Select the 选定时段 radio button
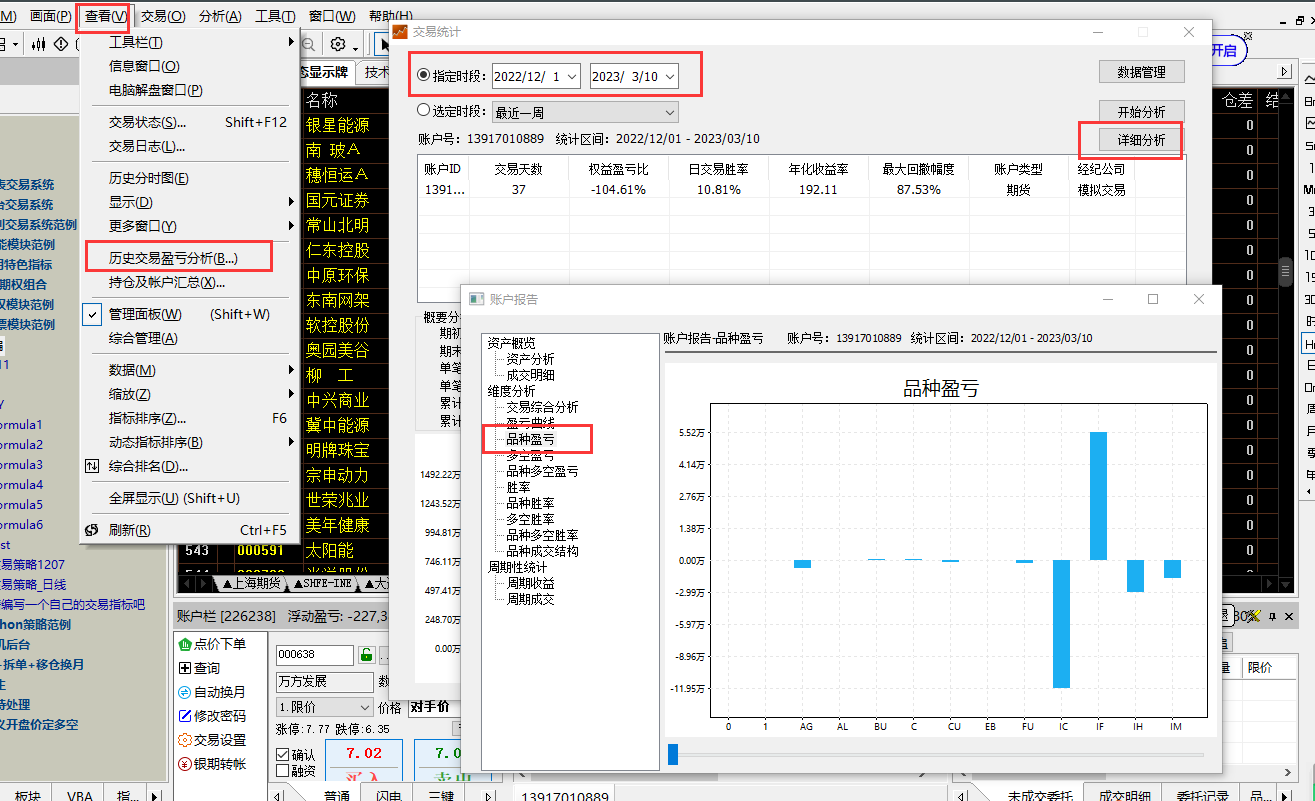 pyautogui.click(x=424, y=111)
